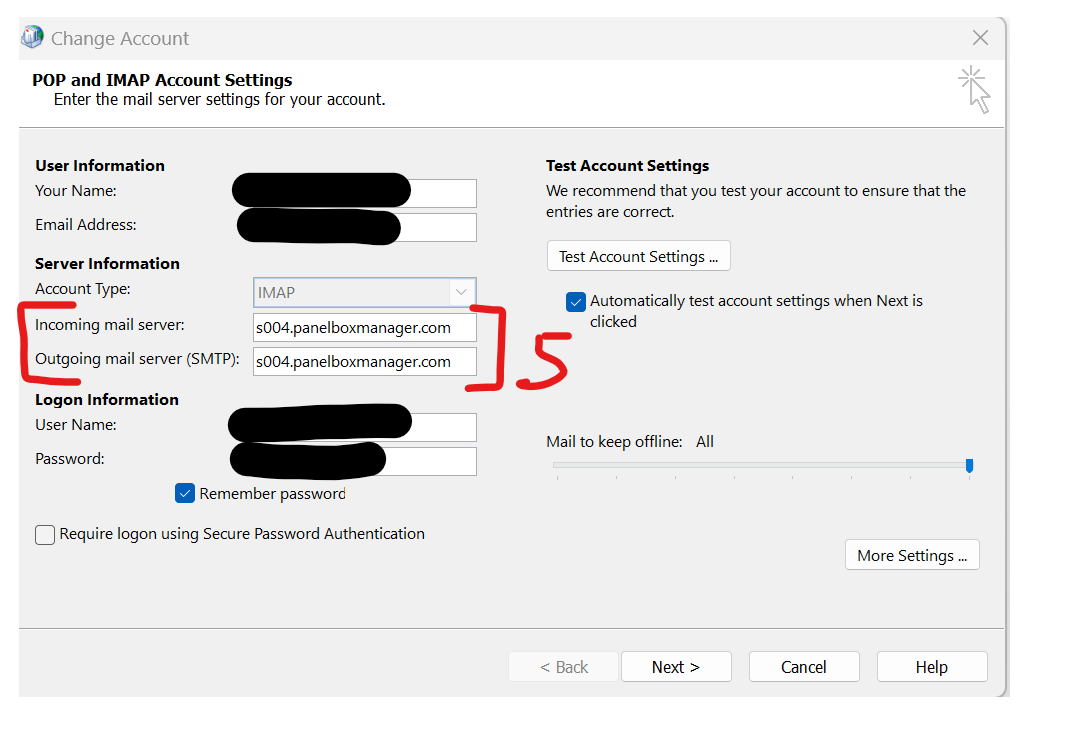
Task: Click the Incoming mail server field
Action: click(364, 327)
